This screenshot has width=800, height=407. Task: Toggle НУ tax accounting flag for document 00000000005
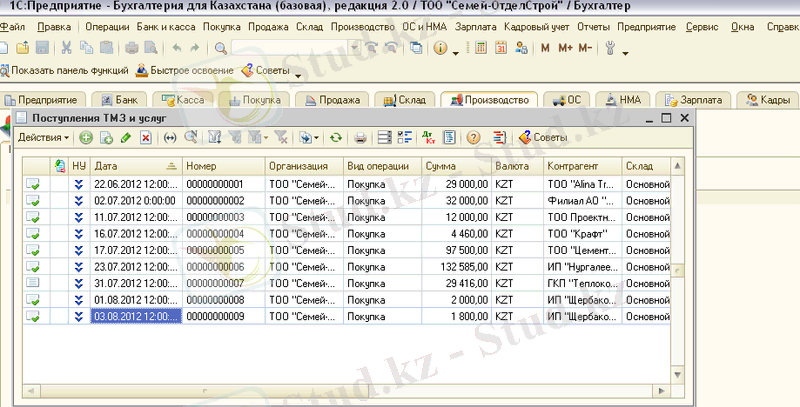pos(79,250)
